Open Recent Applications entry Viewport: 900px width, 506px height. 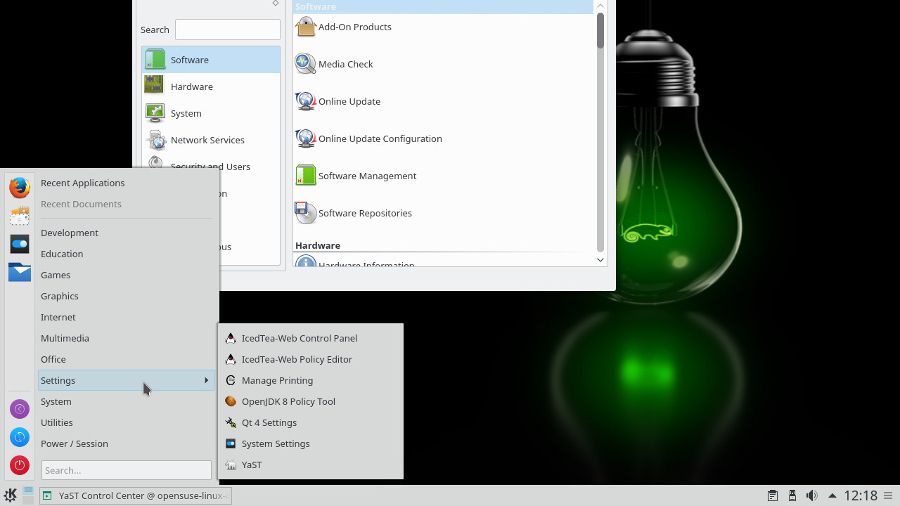[126, 182]
